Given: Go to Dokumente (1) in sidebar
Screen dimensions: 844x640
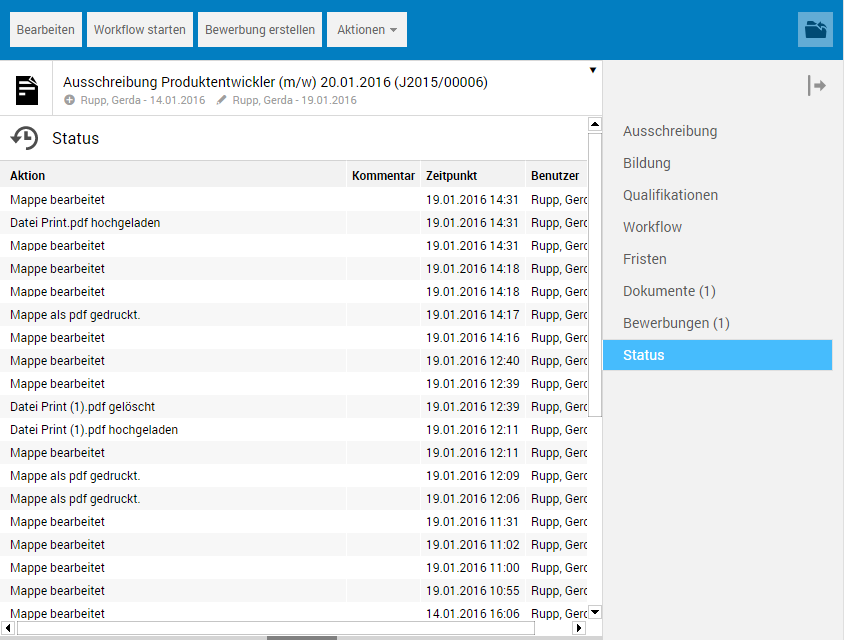Looking at the screenshot, I should coord(669,291).
